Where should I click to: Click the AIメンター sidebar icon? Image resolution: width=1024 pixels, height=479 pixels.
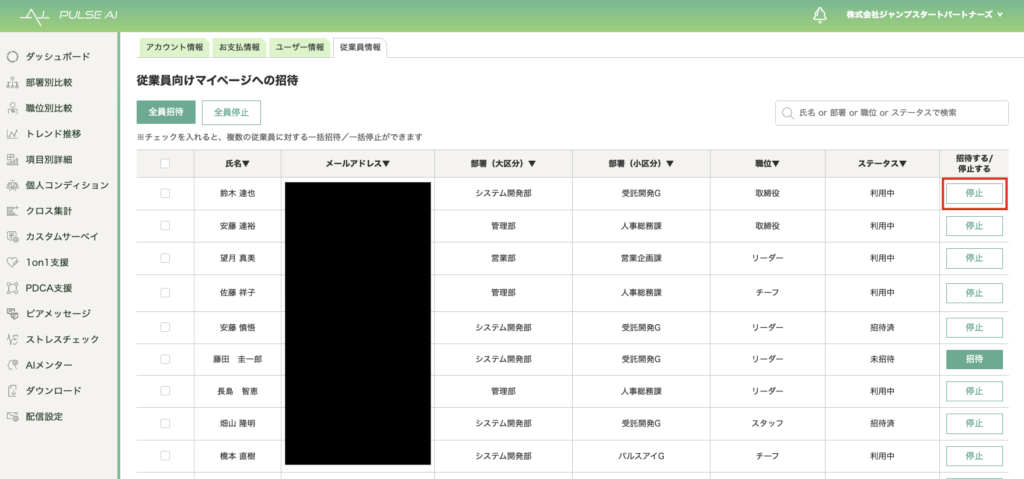12,365
